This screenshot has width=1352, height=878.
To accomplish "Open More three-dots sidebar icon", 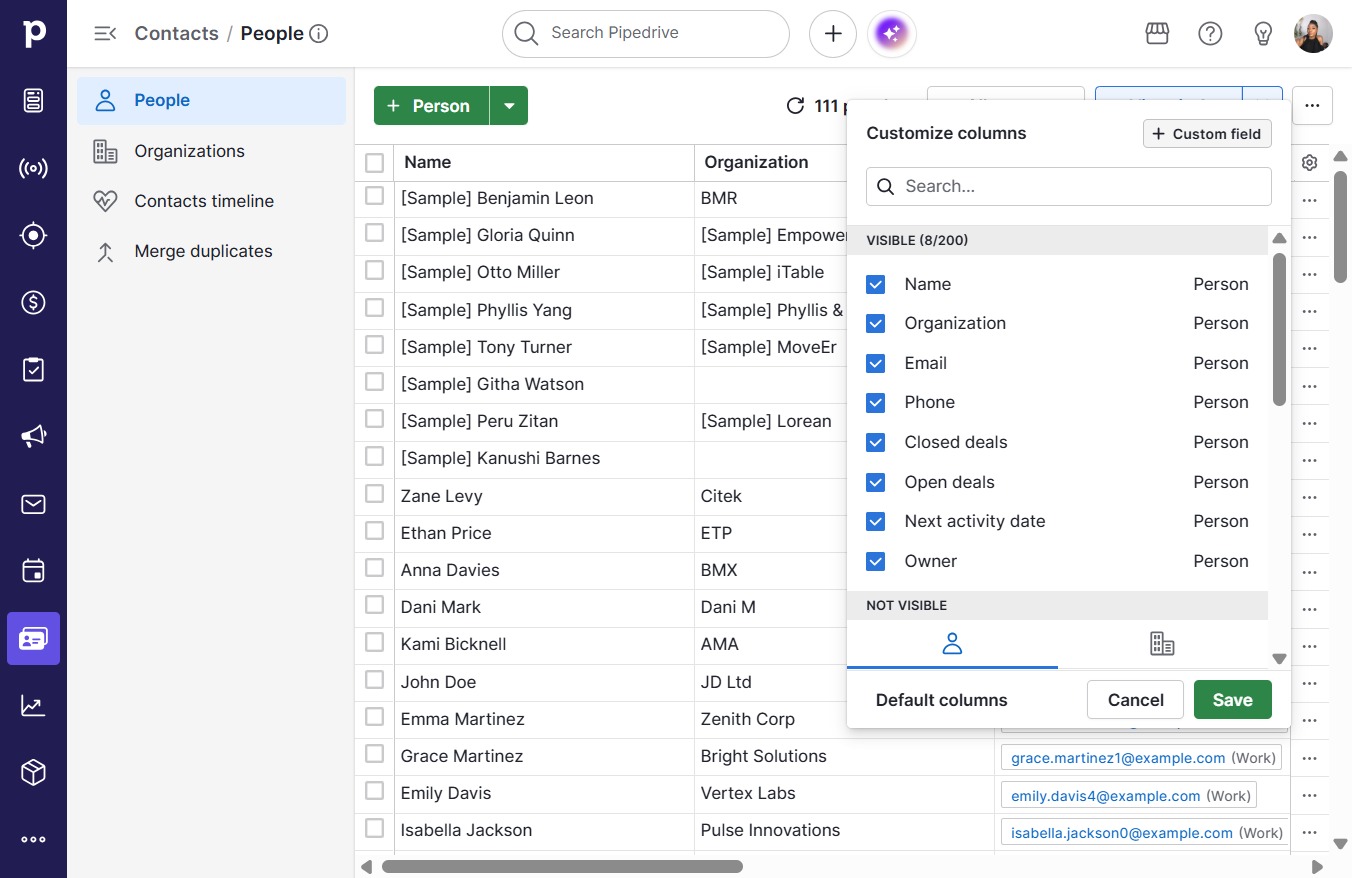I will (x=33, y=840).
